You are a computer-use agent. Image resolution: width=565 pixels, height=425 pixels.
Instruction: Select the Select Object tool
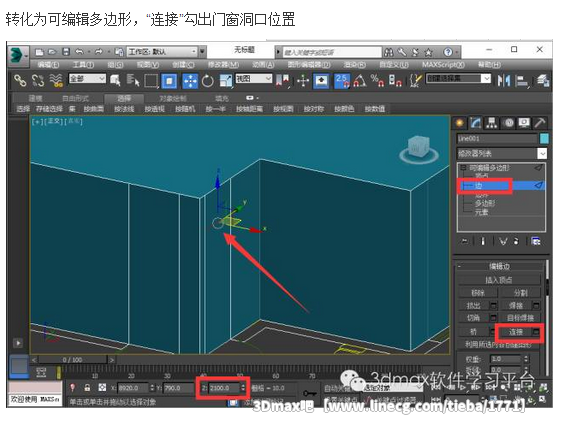[115, 80]
